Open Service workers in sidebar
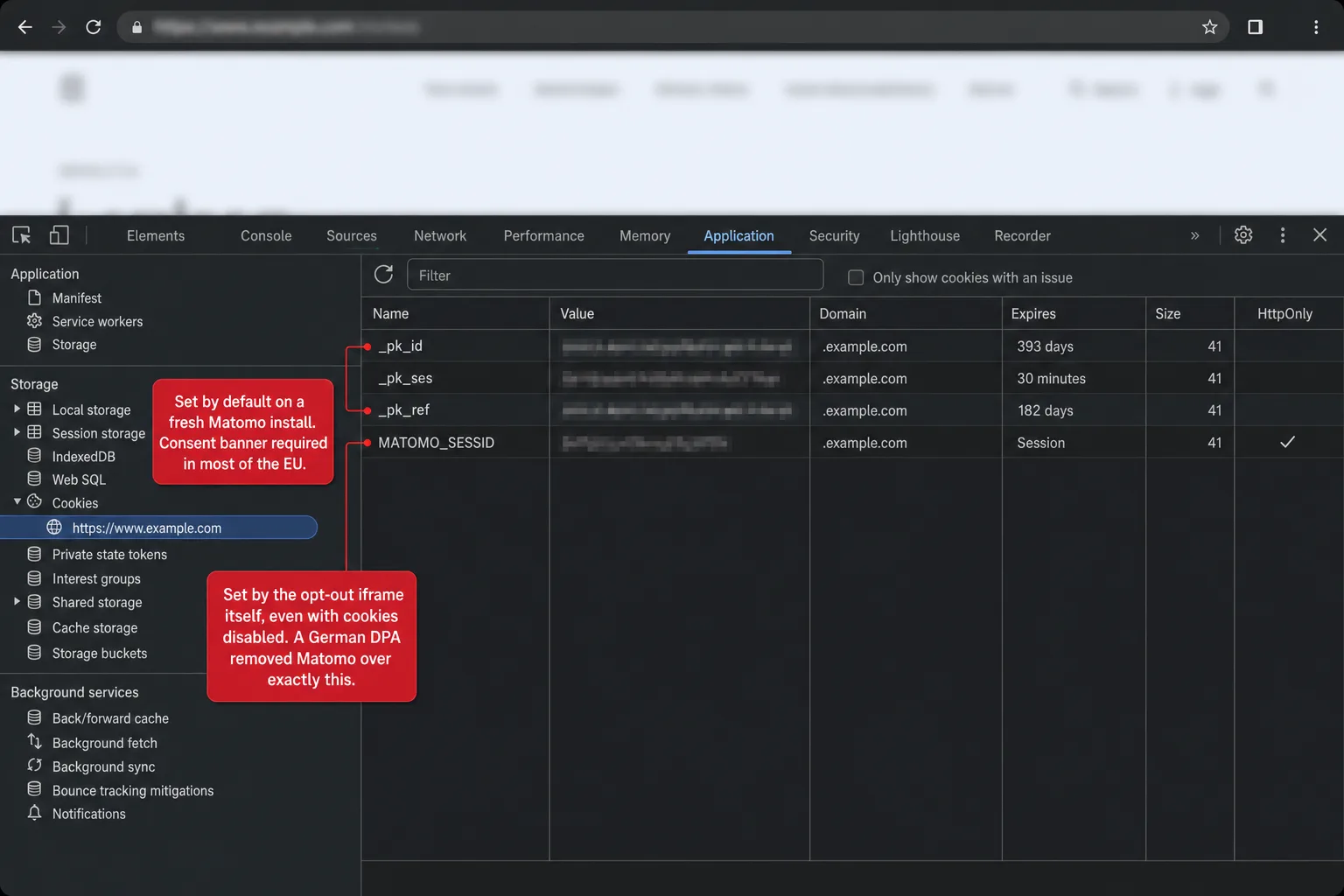This screenshot has height=896, width=1344. pos(97,321)
